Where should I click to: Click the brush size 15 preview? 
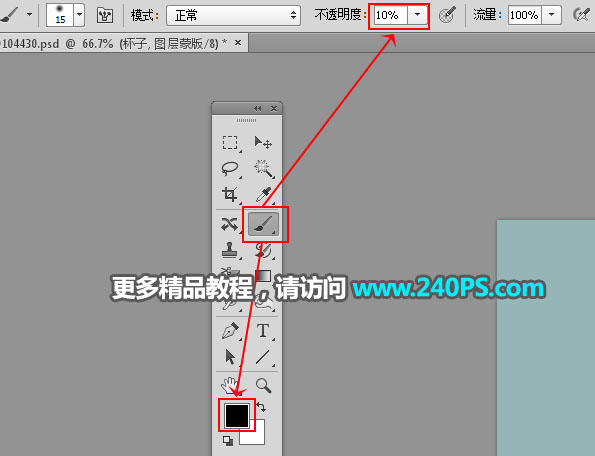pos(60,15)
